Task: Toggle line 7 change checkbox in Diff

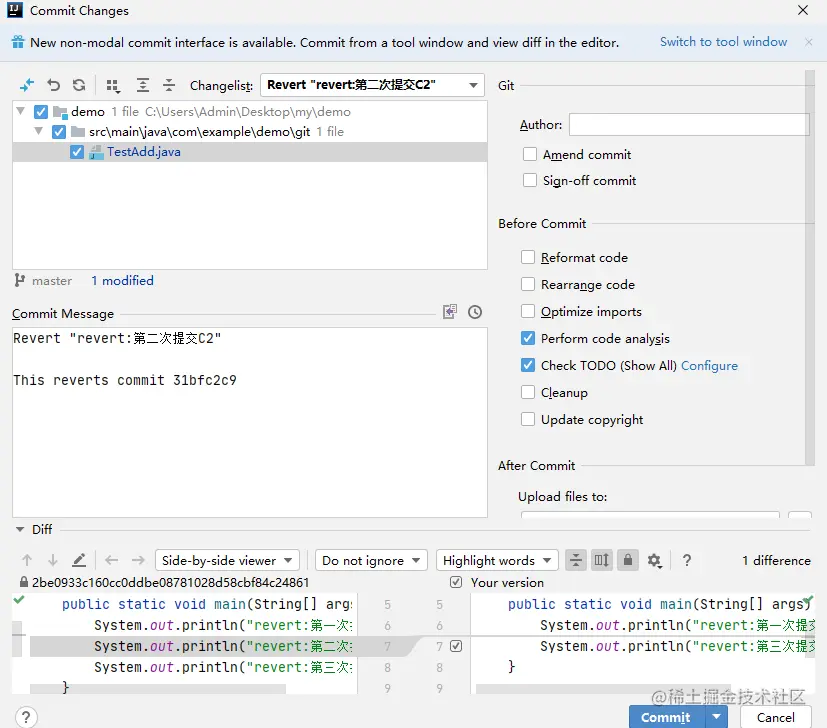Action: point(456,646)
